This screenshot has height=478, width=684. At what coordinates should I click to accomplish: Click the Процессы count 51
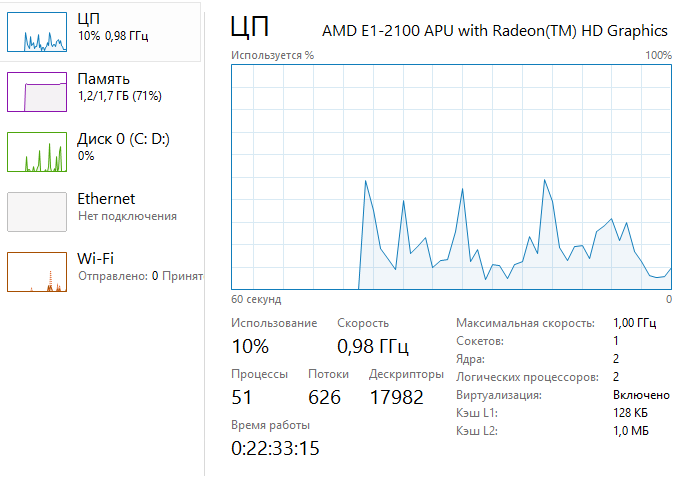[x=241, y=397]
